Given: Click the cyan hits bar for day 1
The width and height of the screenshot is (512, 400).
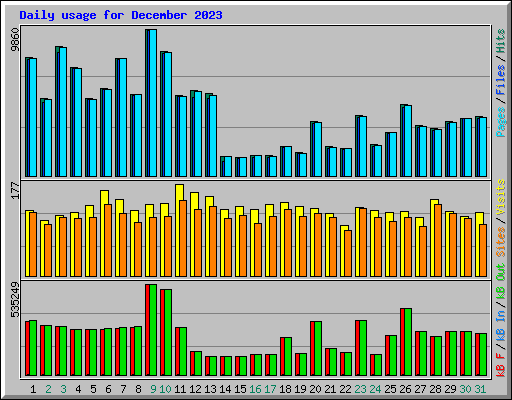Looking at the screenshot, I should (33, 117).
